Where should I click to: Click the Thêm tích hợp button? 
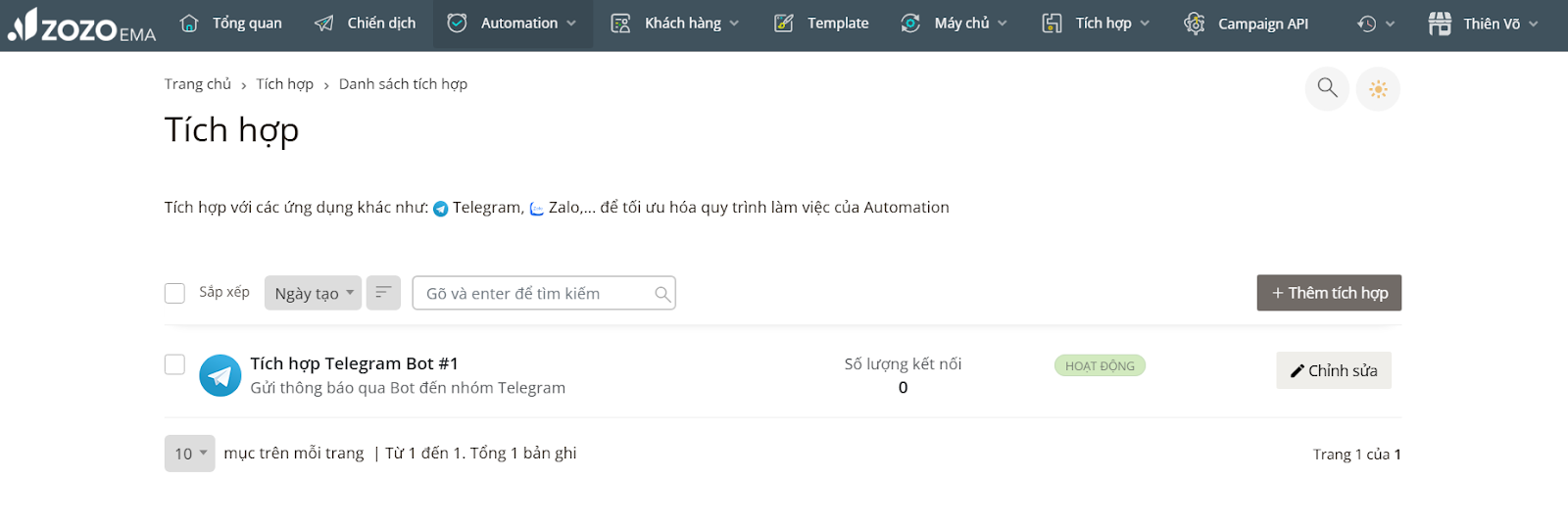1329,293
